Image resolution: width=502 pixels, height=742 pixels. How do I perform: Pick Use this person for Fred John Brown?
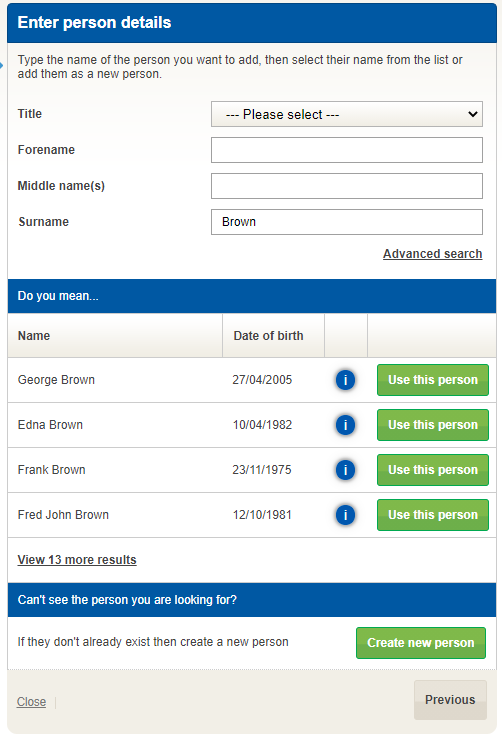(x=433, y=515)
